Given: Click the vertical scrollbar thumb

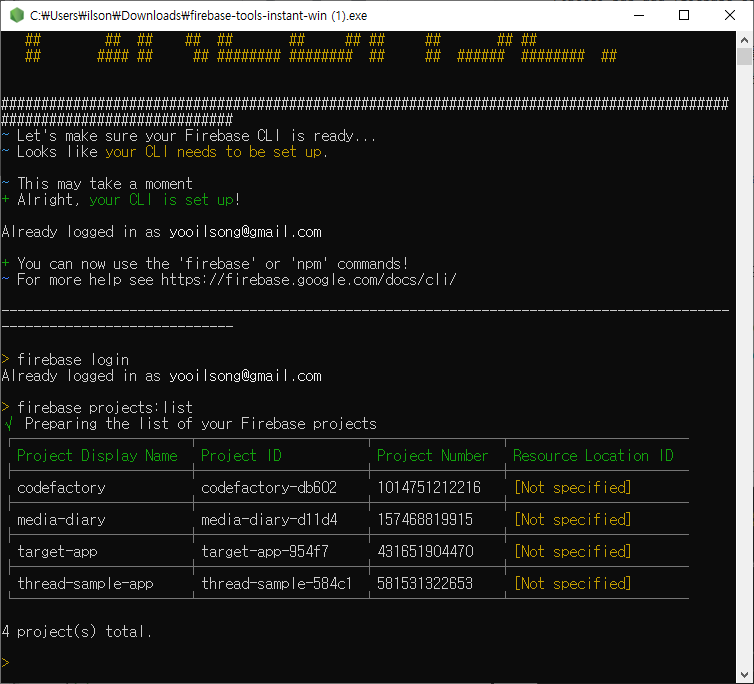Looking at the screenshot, I should (x=744, y=56).
